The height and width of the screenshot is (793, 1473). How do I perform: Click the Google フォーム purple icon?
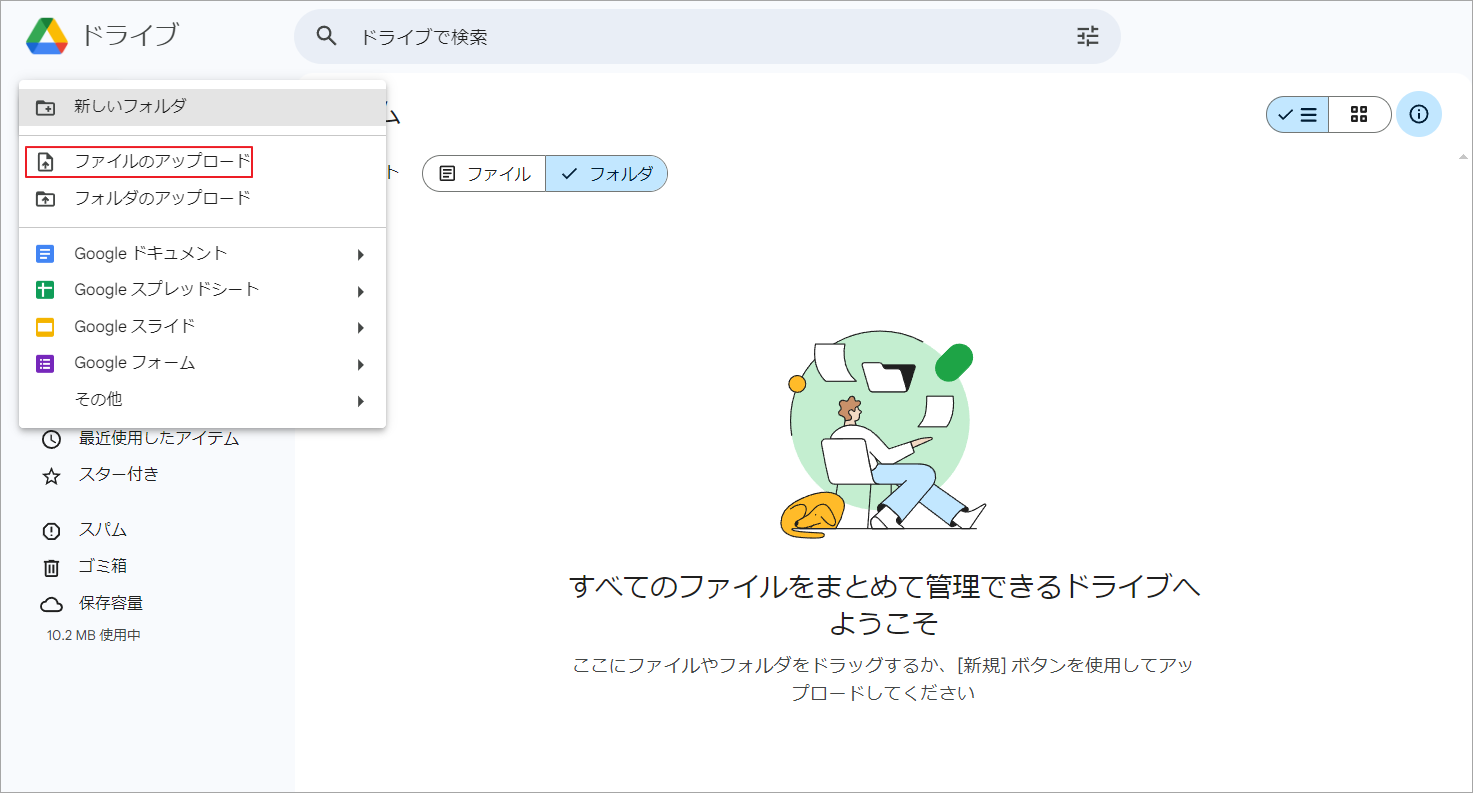click(45, 363)
